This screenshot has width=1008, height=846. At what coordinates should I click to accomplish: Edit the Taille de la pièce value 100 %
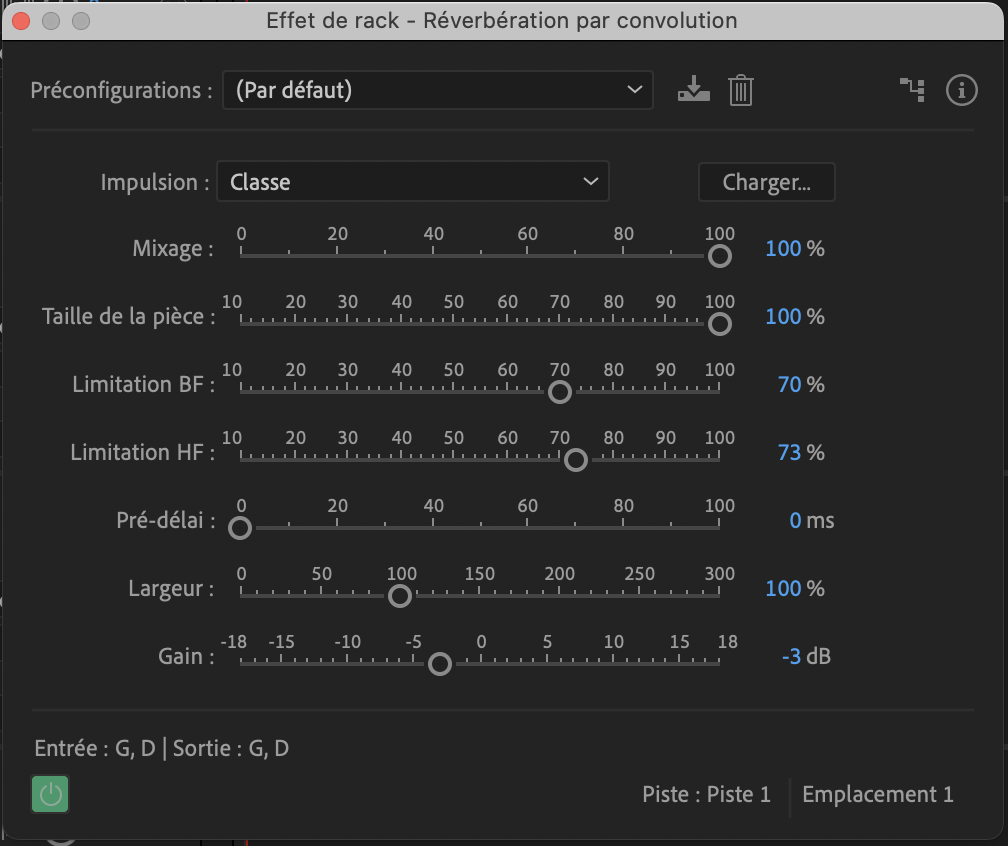click(x=783, y=317)
